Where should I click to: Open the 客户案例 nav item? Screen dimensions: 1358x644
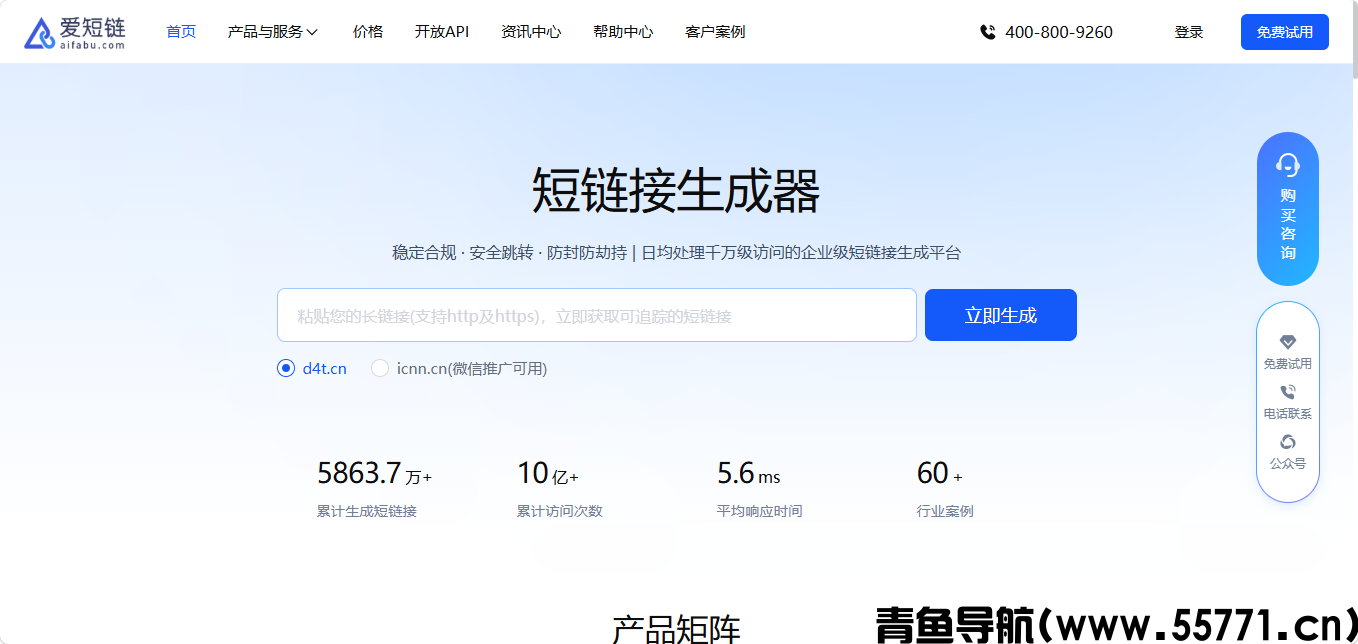click(715, 32)
